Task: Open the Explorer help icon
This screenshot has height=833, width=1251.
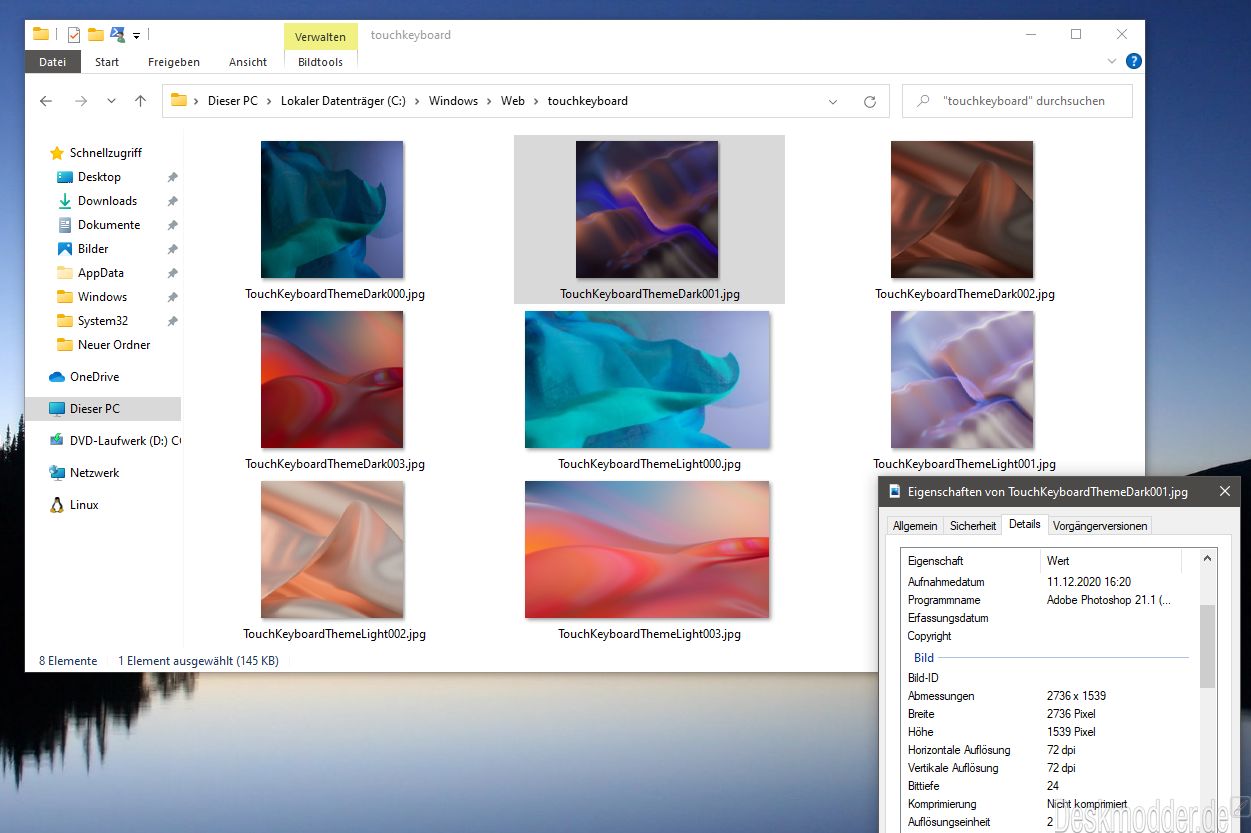Action: (1134, 61)
